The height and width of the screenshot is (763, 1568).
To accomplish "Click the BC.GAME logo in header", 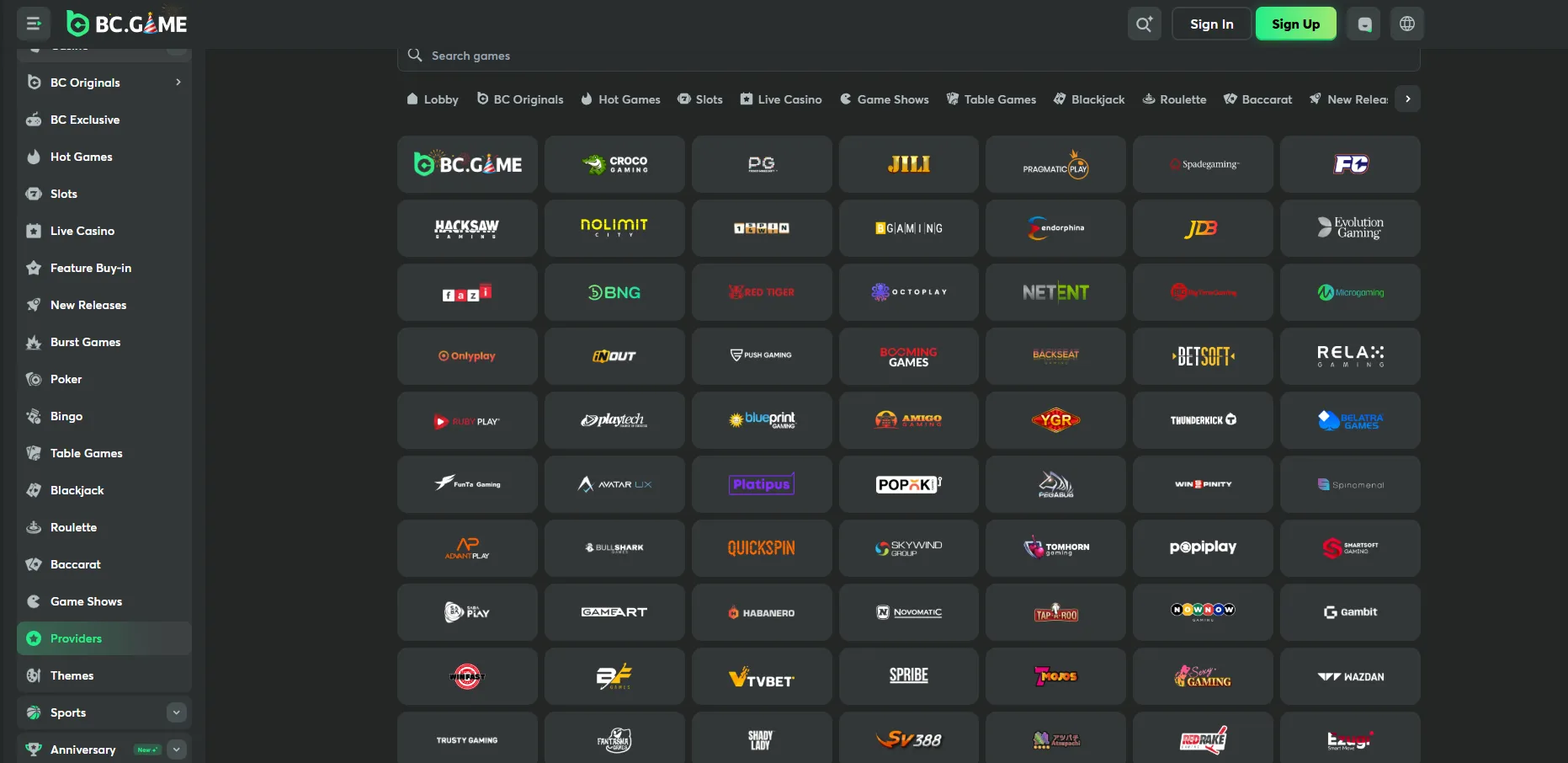I will click(127, 24).
